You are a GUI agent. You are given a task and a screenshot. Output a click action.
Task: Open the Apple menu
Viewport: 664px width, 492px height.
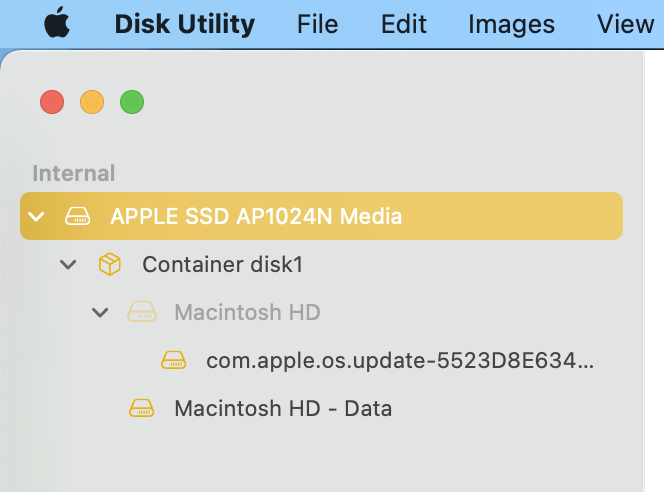click(58, 23)
